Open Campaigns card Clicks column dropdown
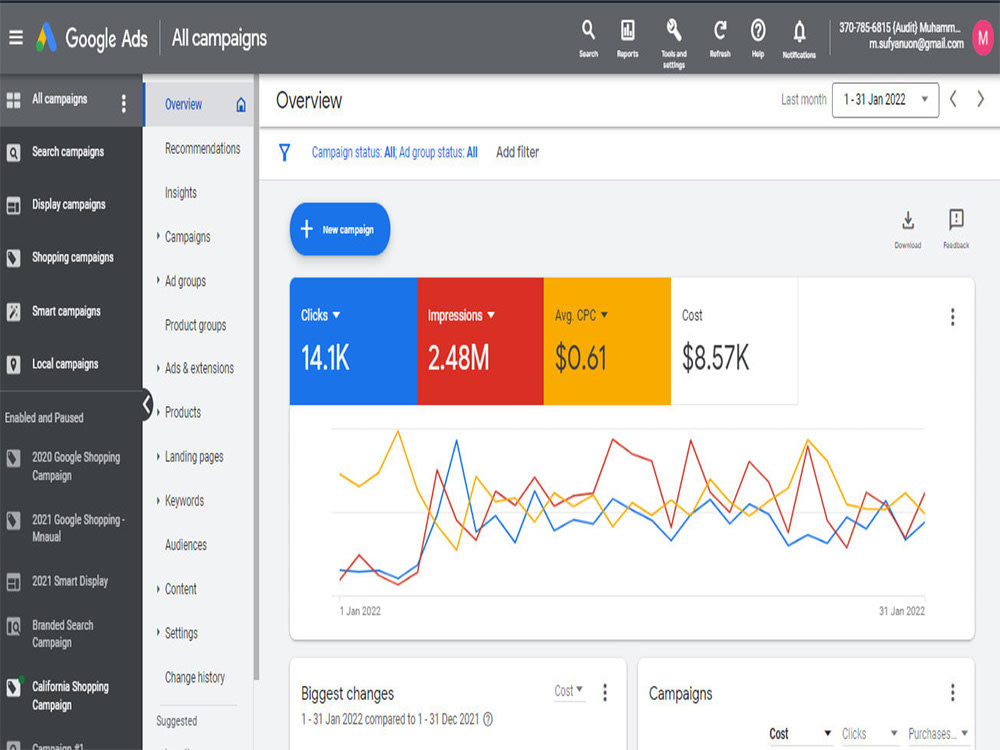The image size is (1000, 750). (x=870, y=733)
